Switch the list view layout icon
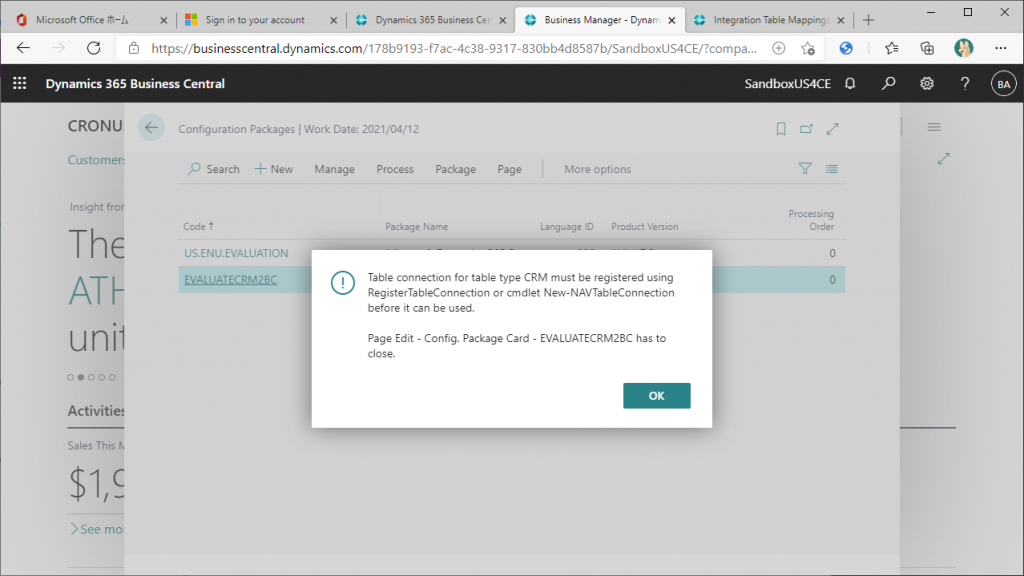This screenshot has height=576, width=1024. (831, 168)
